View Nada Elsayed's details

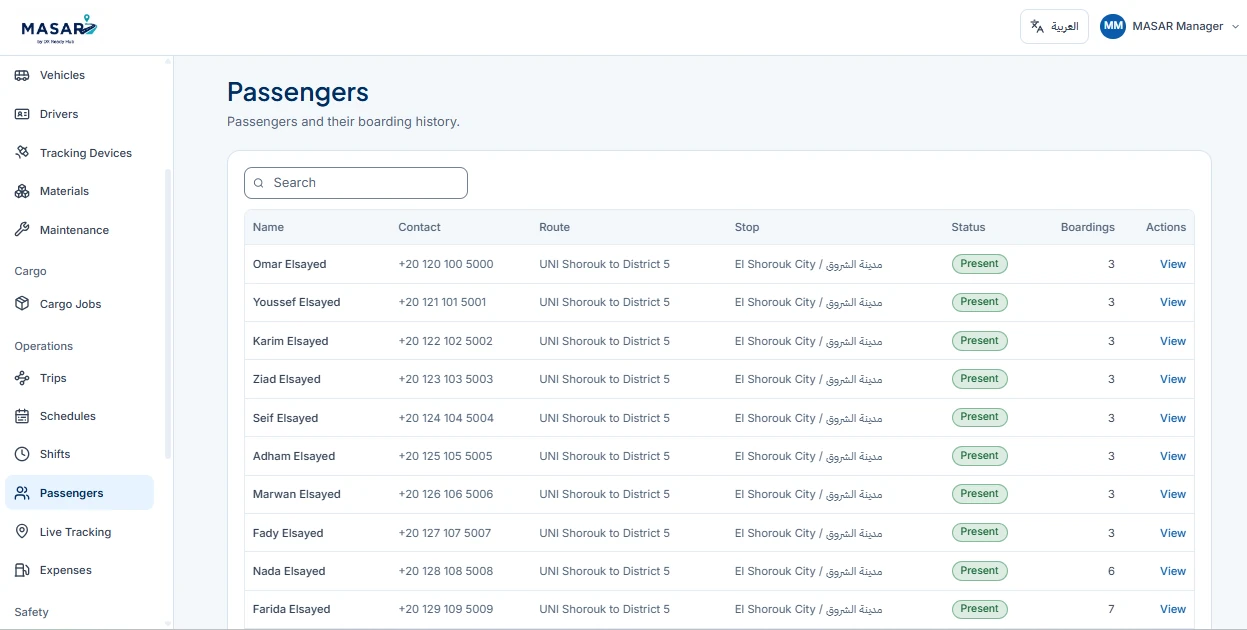[x=1172, y=571]
